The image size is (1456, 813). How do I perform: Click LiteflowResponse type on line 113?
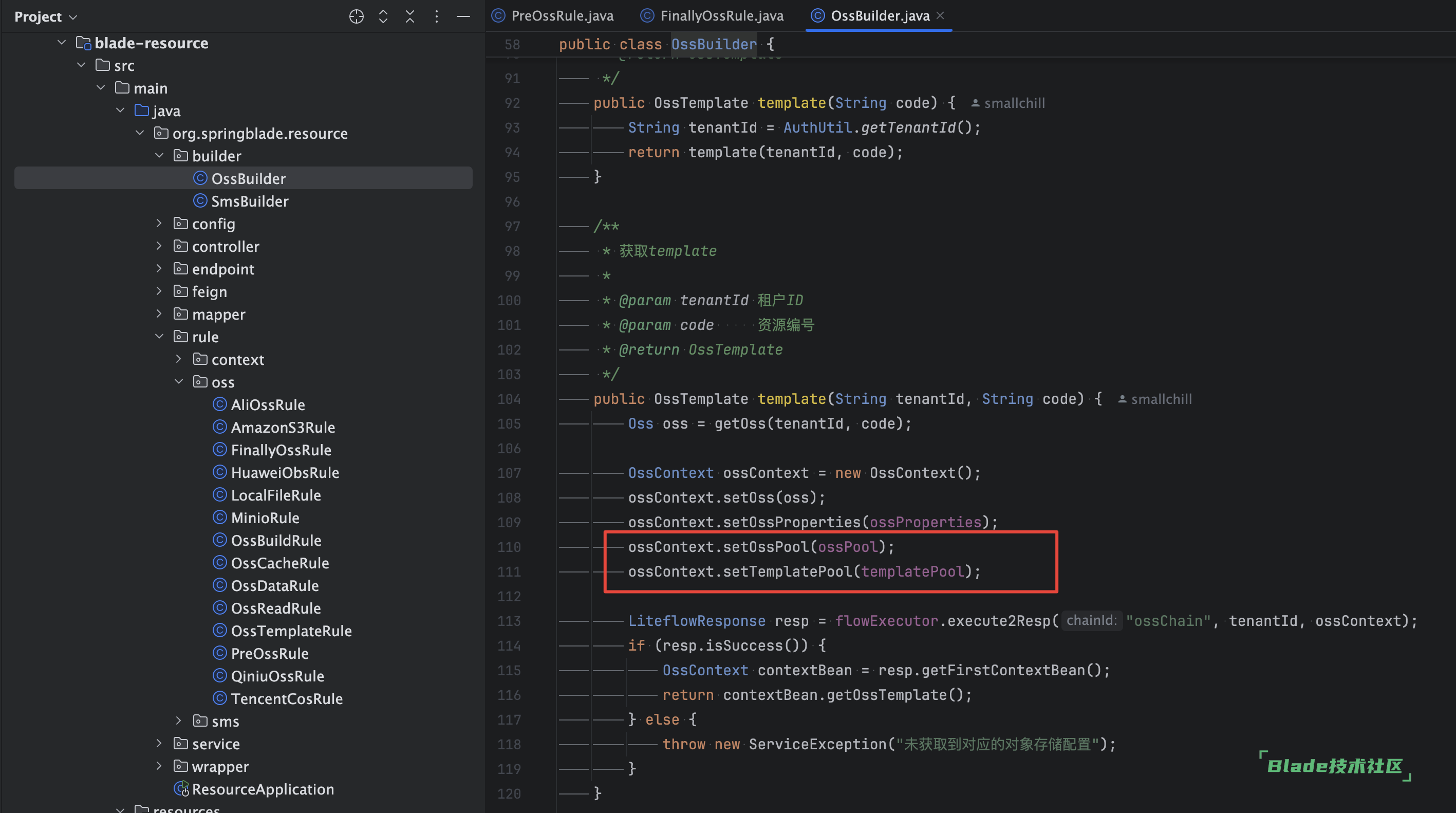pyautogui.click(x=696, y=621)
